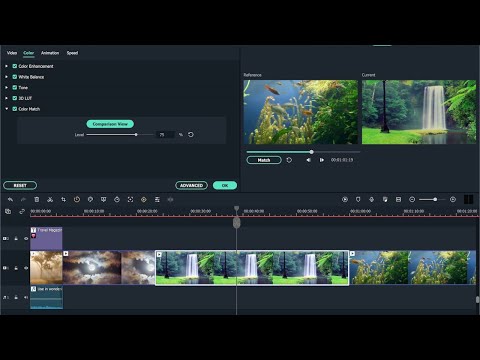Click the Match button
This screenshot has height=360, width=480.
pos(264,160)
